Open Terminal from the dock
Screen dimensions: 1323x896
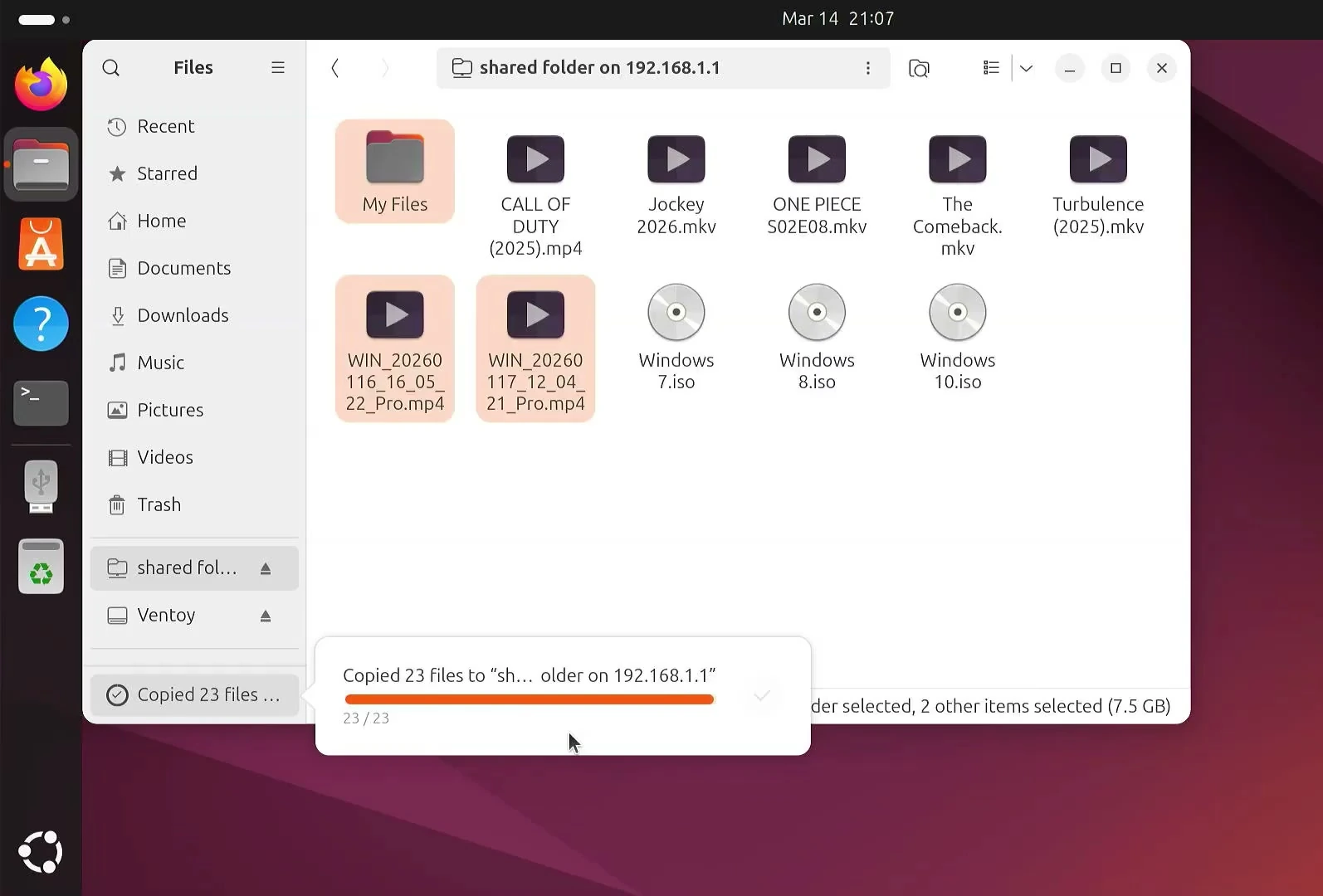pos(41,403)
